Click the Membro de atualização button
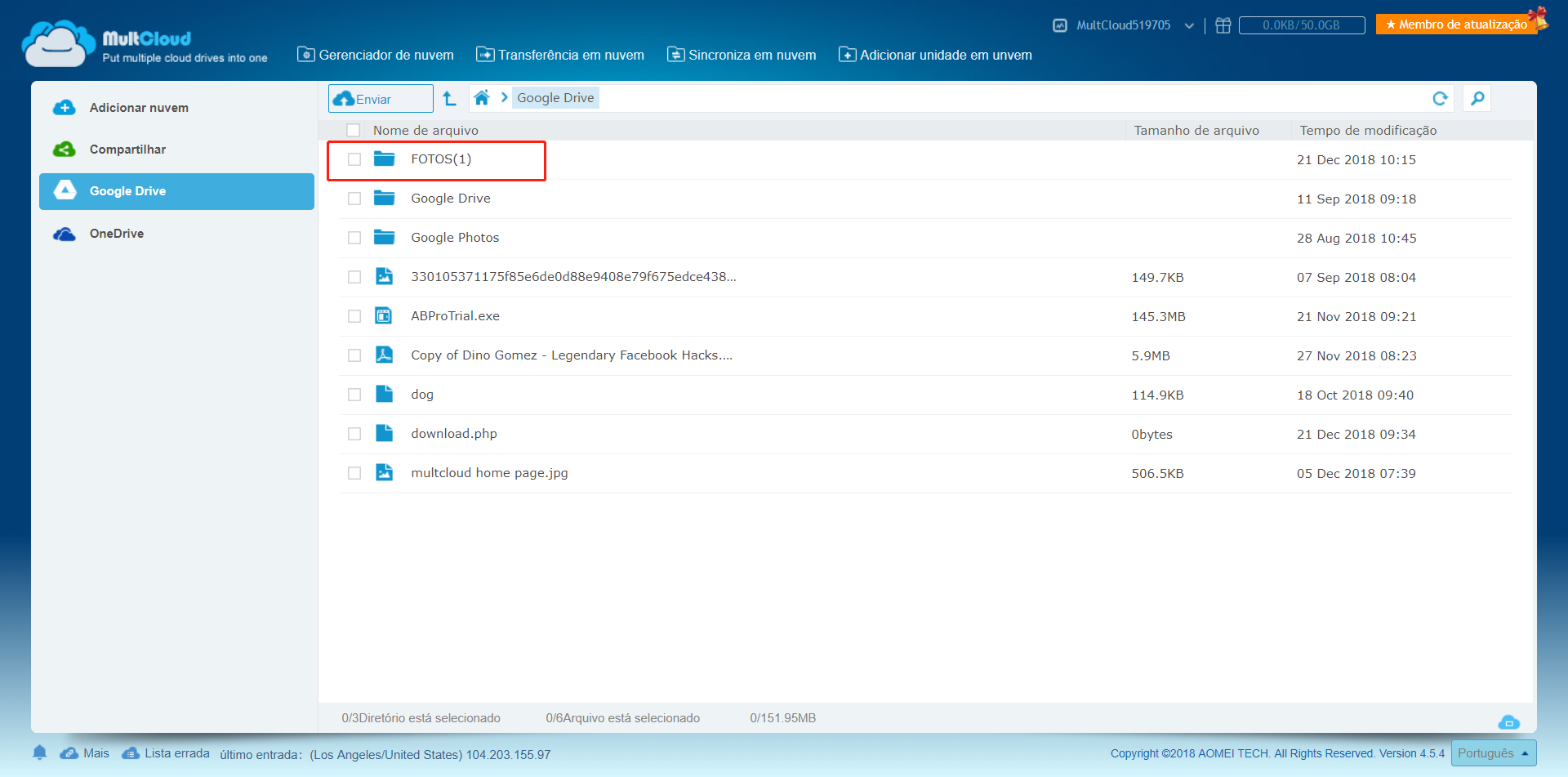Screen dimensions: 1568x777 coord(1456,25)
